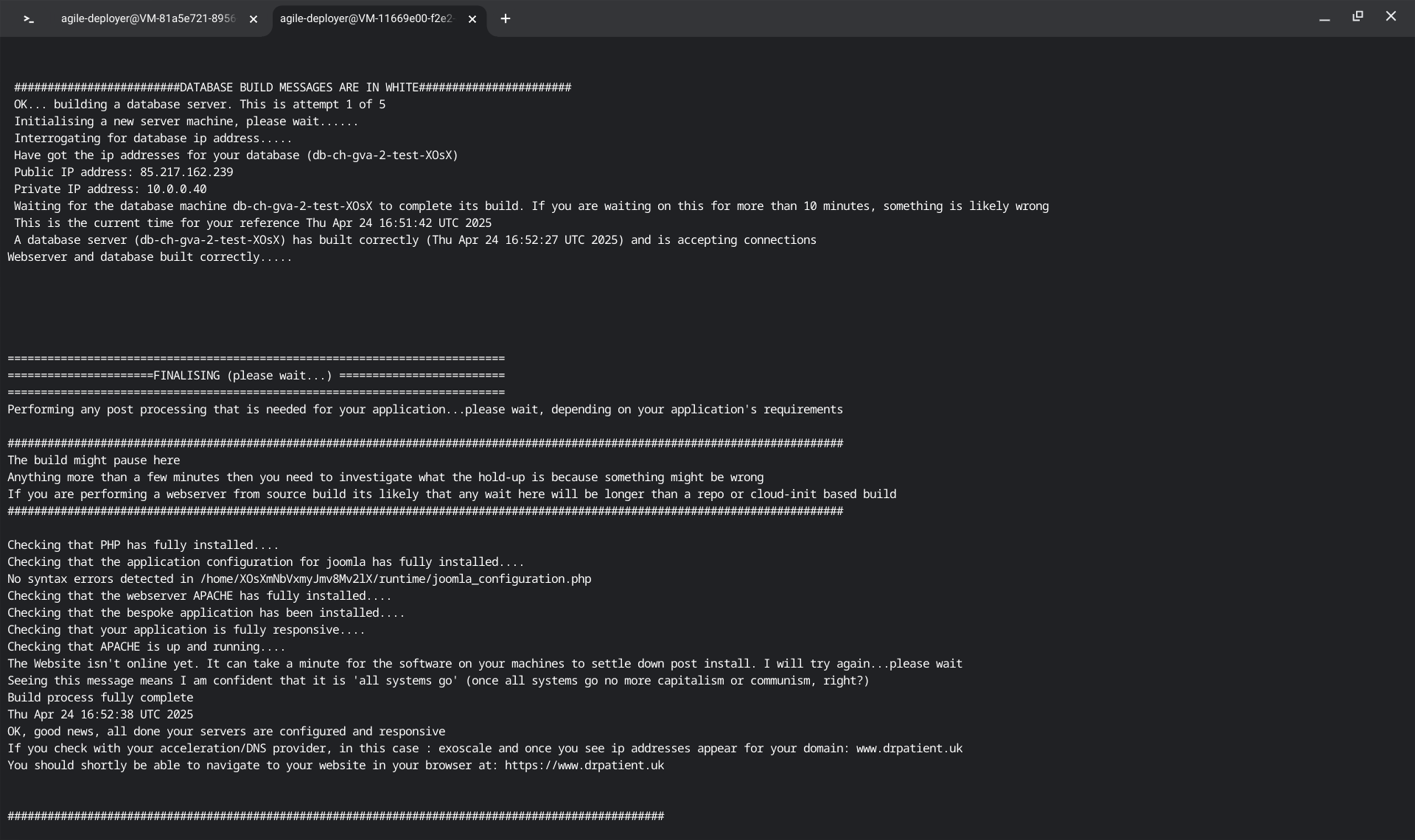This screenshot has height=840, width=1415.
Task: Switch to the agile-deployer@VM-81a5e721 tab
Action: [147, 19]
